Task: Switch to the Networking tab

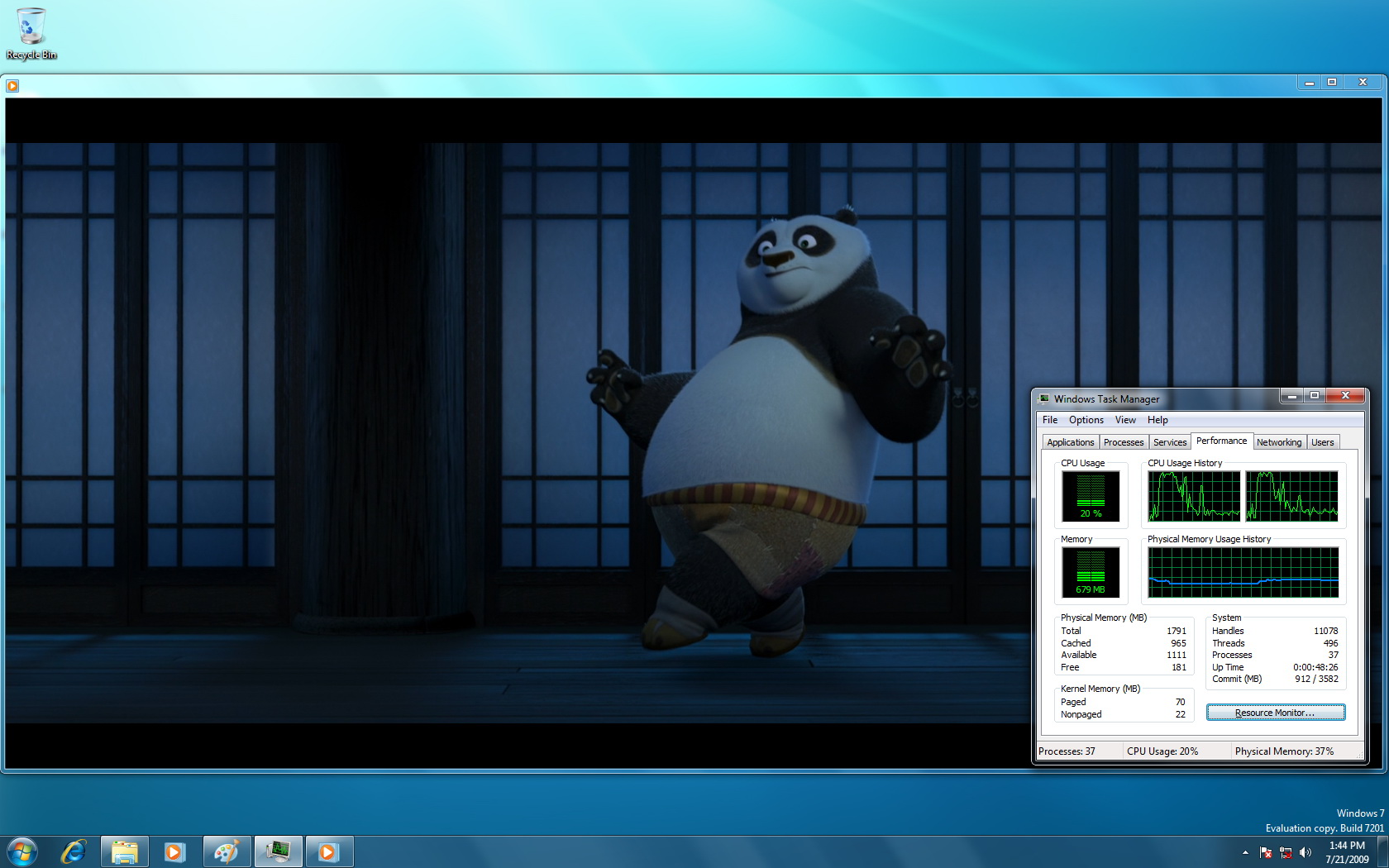Action: coord(1279,442)
